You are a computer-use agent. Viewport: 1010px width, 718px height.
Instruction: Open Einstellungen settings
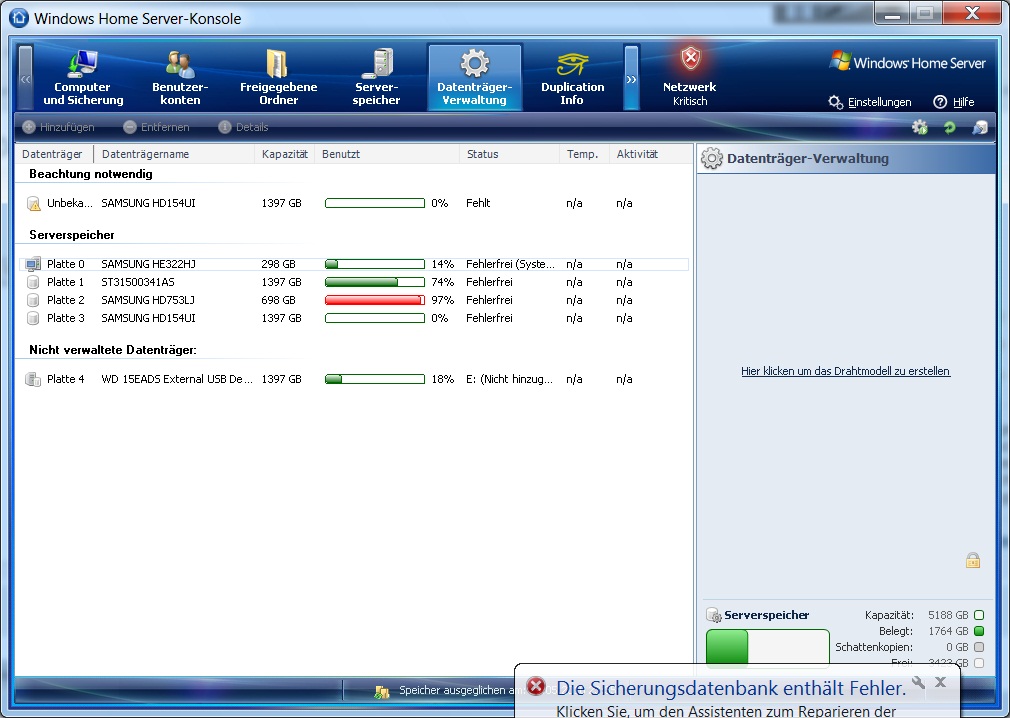(x=870, y=102)
